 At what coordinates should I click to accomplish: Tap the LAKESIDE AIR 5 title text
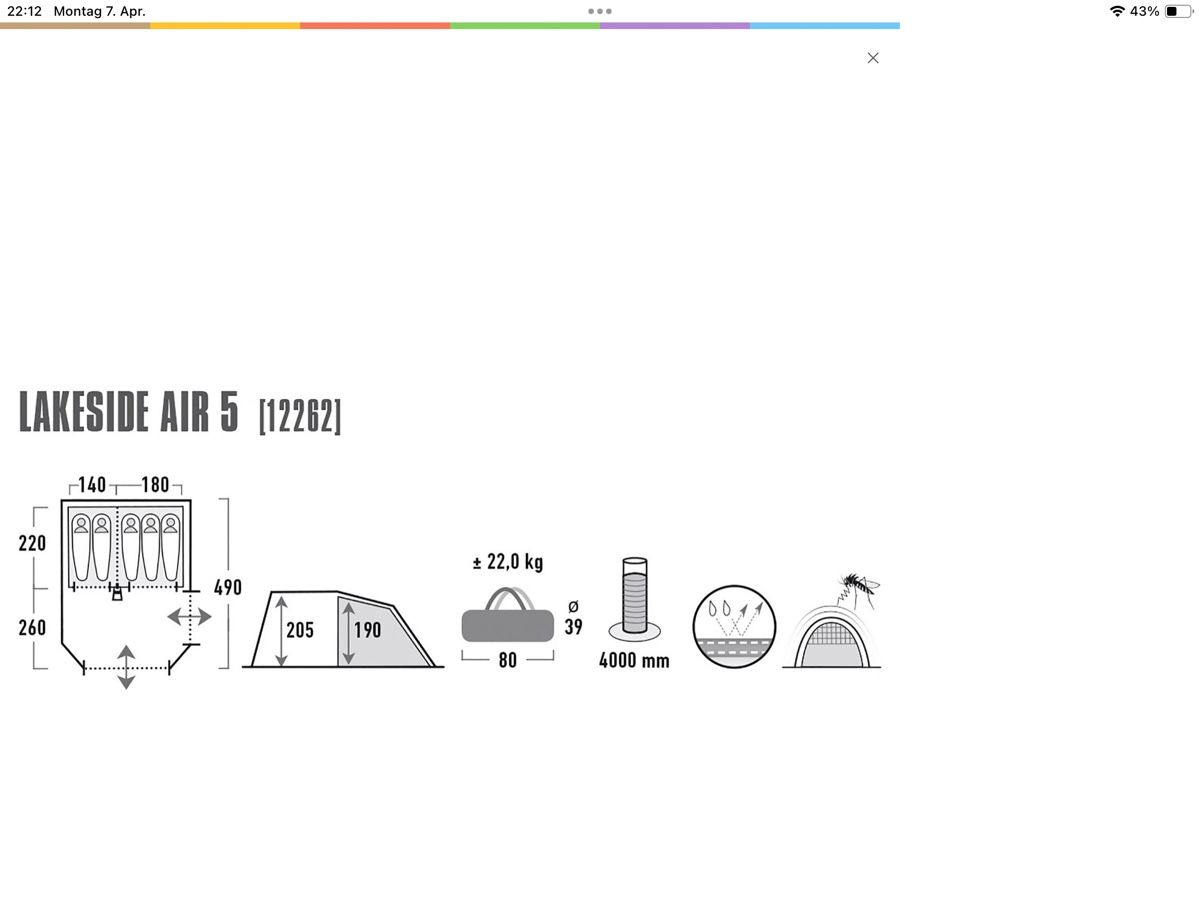tap(129, 412)
